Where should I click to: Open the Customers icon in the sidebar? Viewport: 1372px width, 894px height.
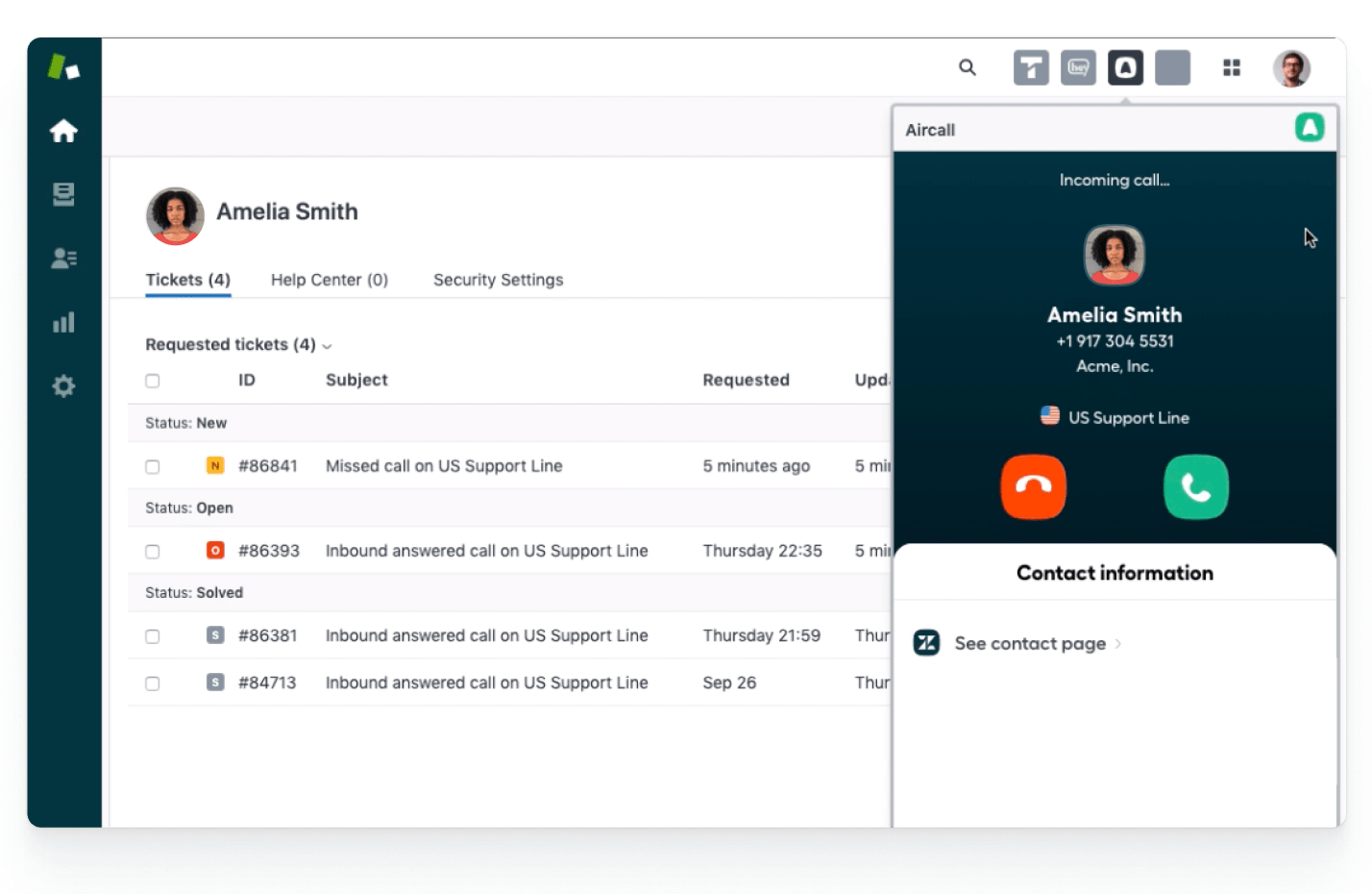pyautogui.click(x=63, y=258)
